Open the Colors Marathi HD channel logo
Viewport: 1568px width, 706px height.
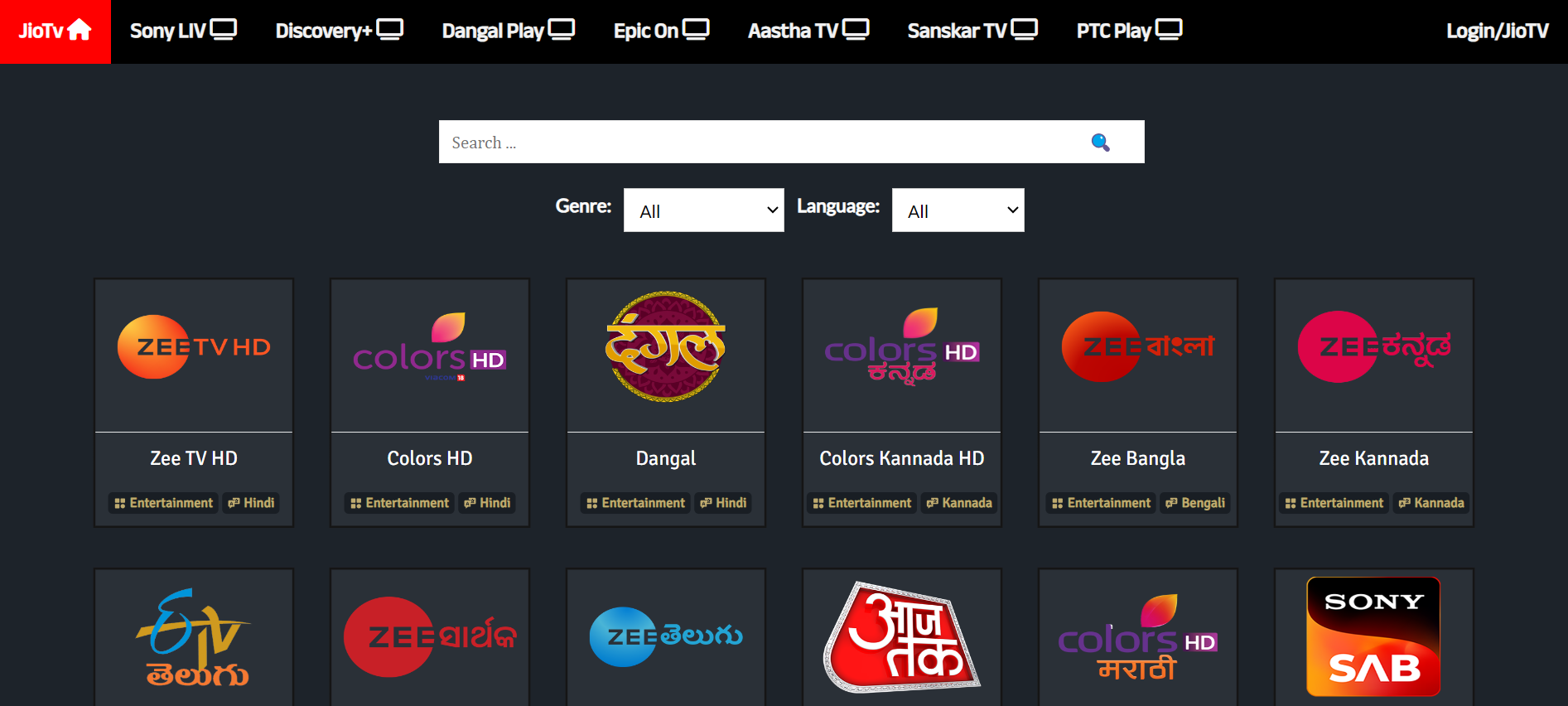point(1138,638)
